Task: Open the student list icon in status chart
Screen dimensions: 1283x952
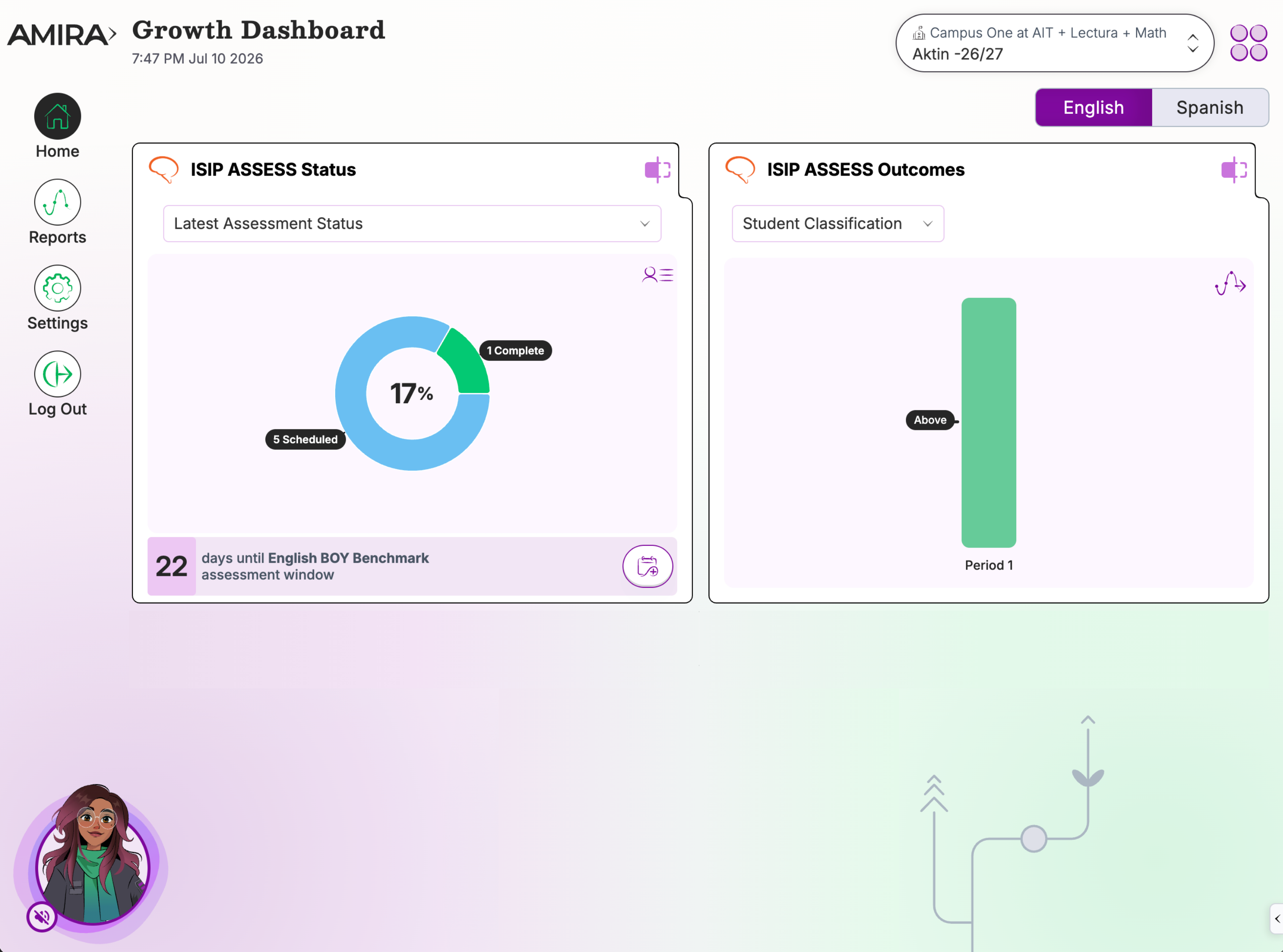Action: [657, 274]
